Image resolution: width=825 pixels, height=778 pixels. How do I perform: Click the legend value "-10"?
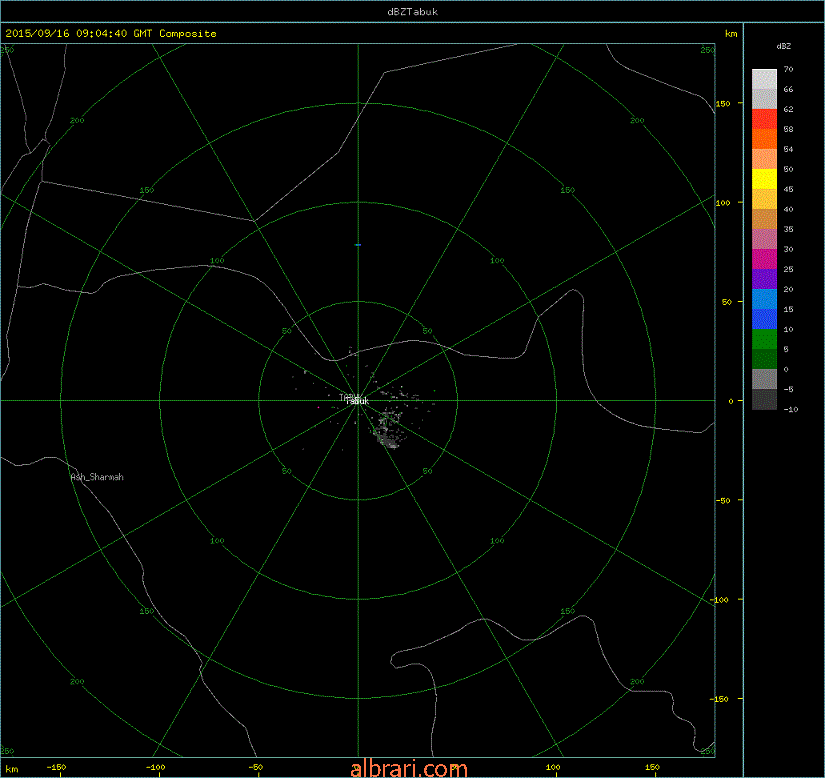[x=790, y=409]
